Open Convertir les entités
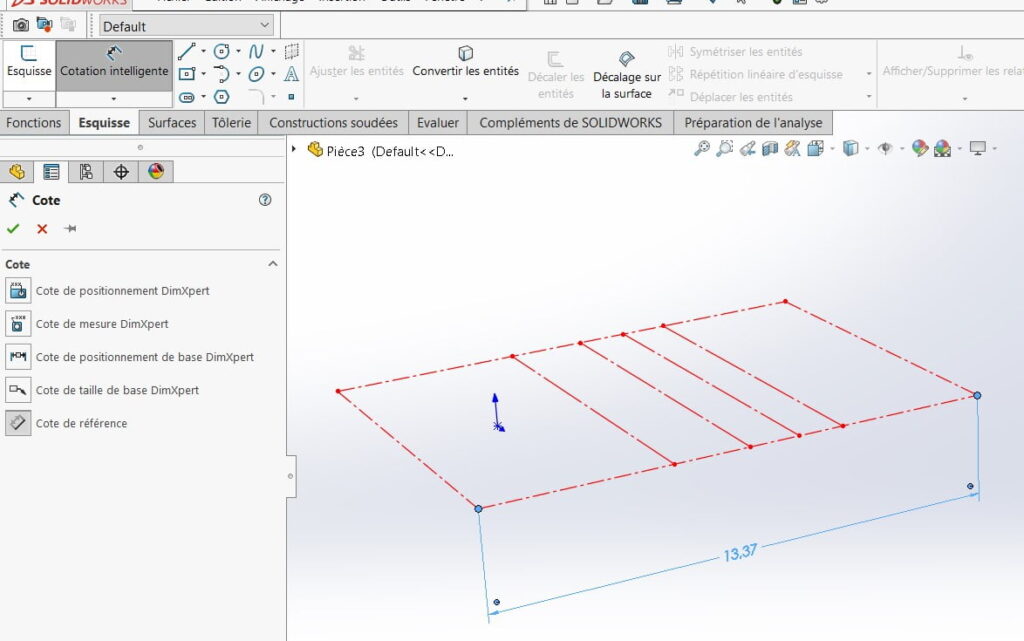This screenshot has height=641, width=1024. (x=465, y=63)
